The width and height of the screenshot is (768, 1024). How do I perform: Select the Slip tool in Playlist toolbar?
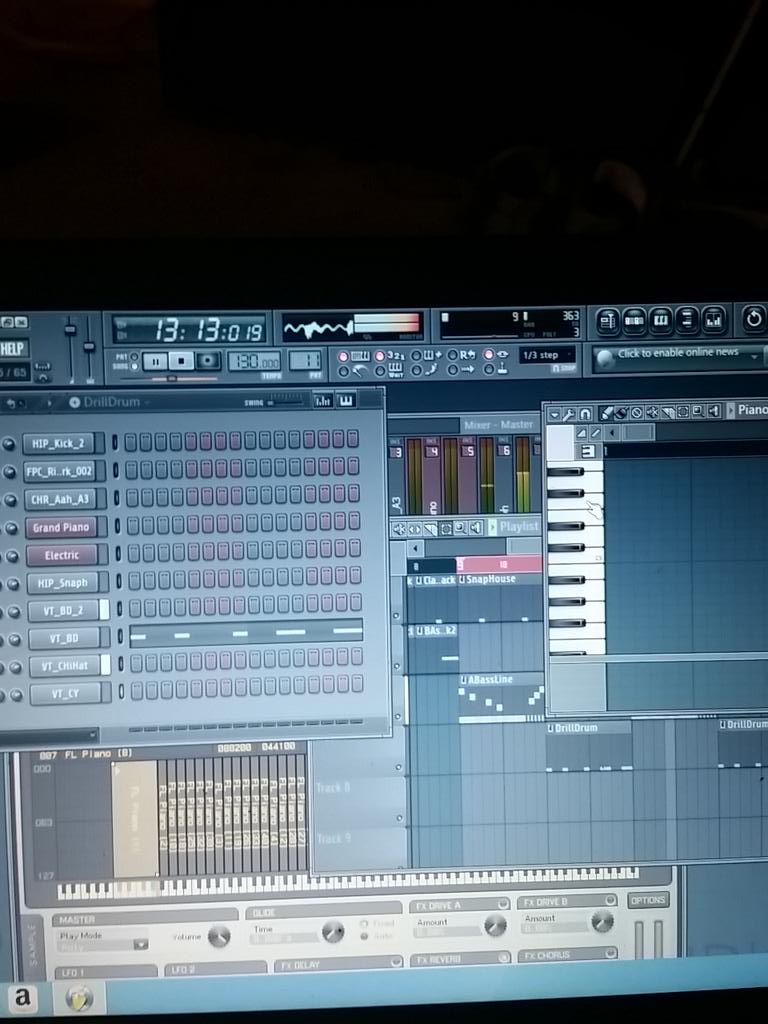(x=415, y=529)
